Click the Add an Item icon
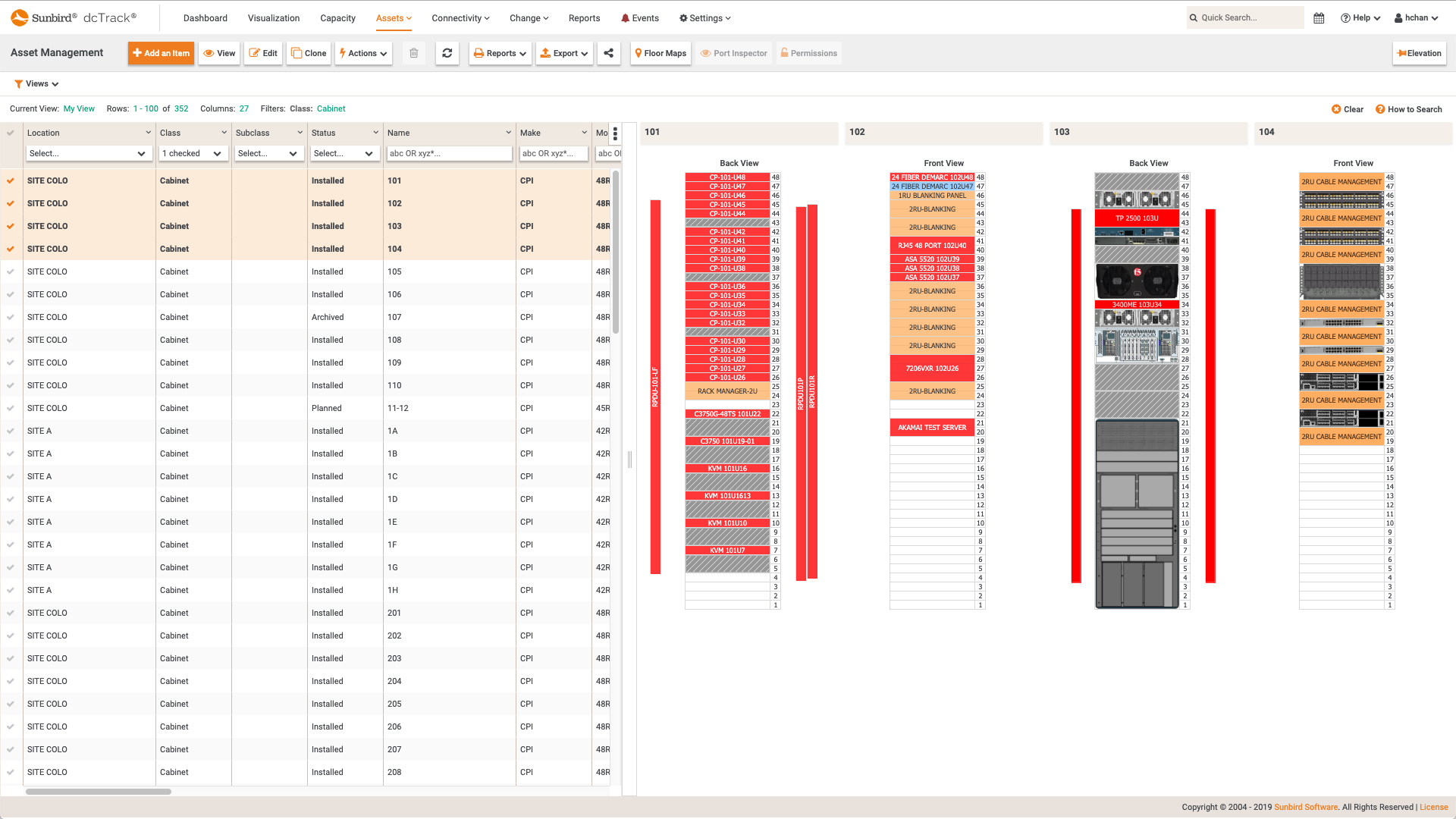The image size is (1456, 819). [160, 53]
